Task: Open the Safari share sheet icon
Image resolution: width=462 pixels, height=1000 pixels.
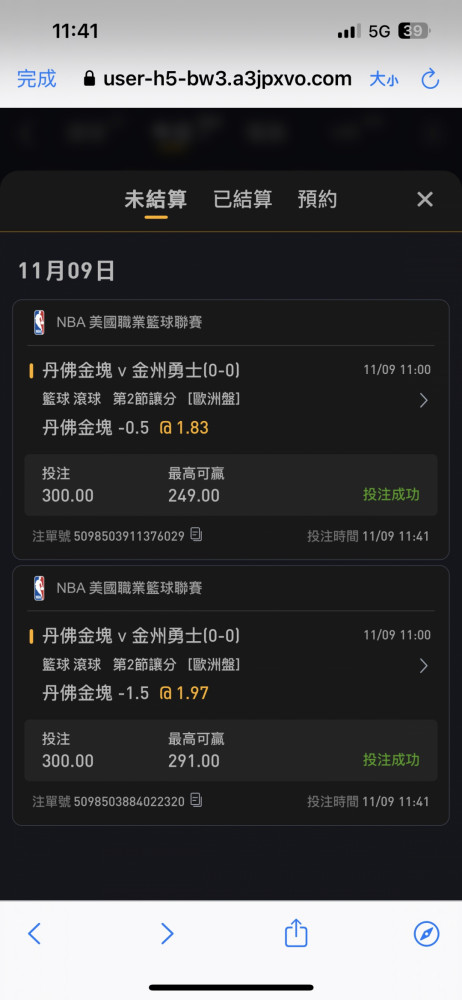Action: tap(296, 933)
